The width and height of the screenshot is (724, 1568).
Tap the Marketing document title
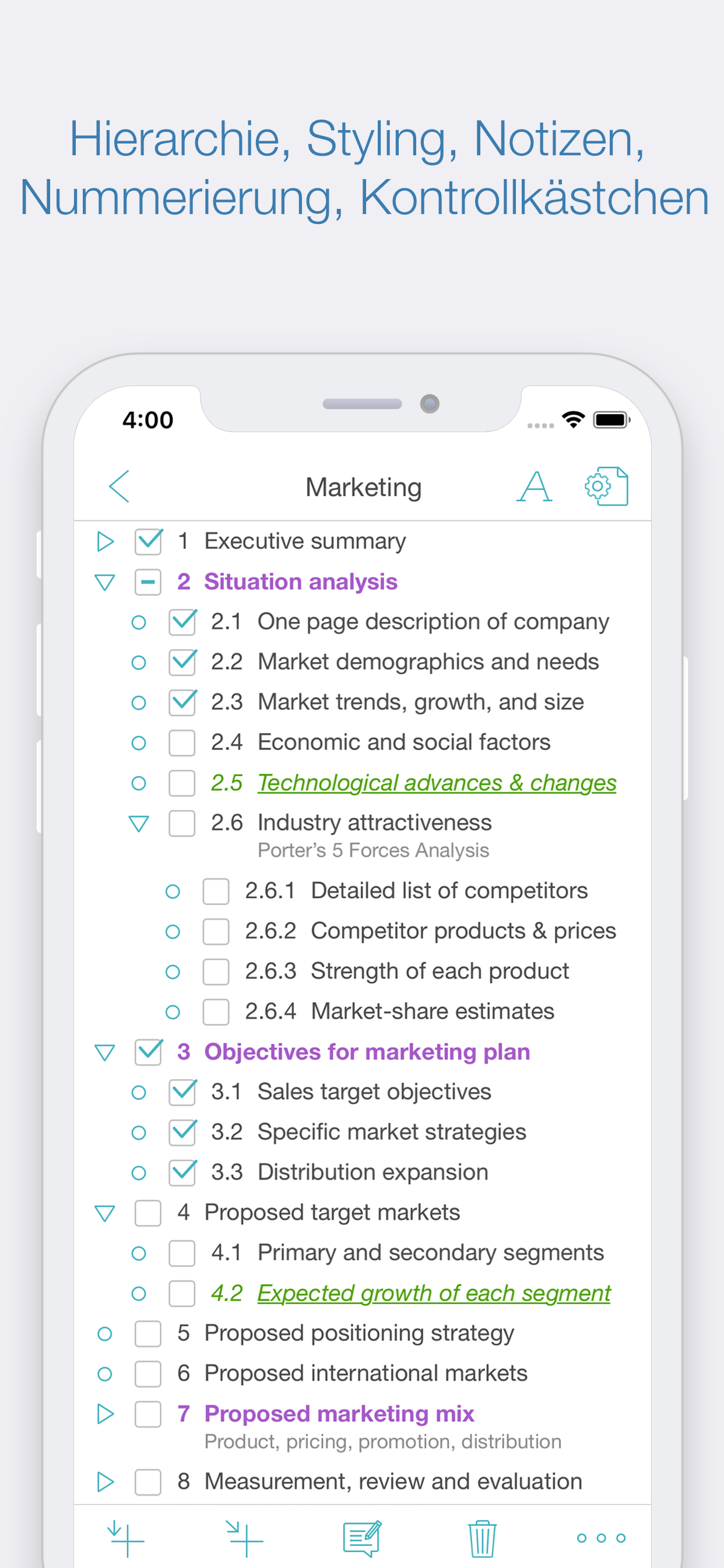[363, 488]
